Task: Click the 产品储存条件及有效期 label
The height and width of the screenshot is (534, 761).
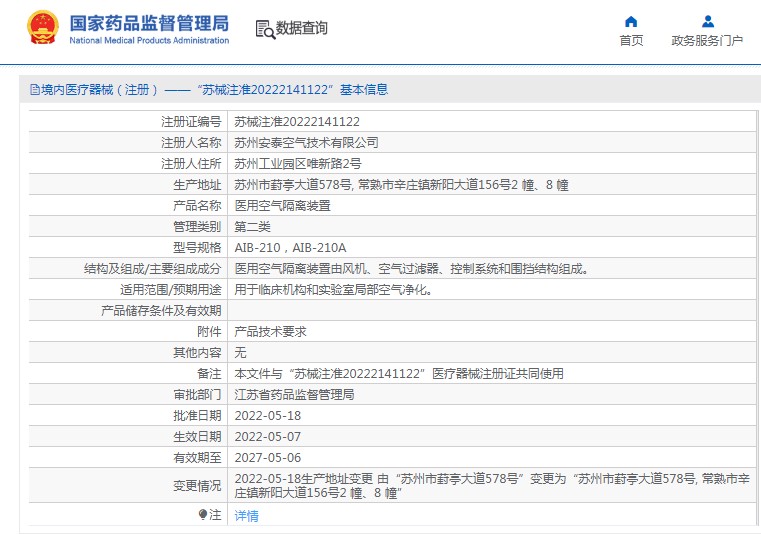Action: [161, 311]
